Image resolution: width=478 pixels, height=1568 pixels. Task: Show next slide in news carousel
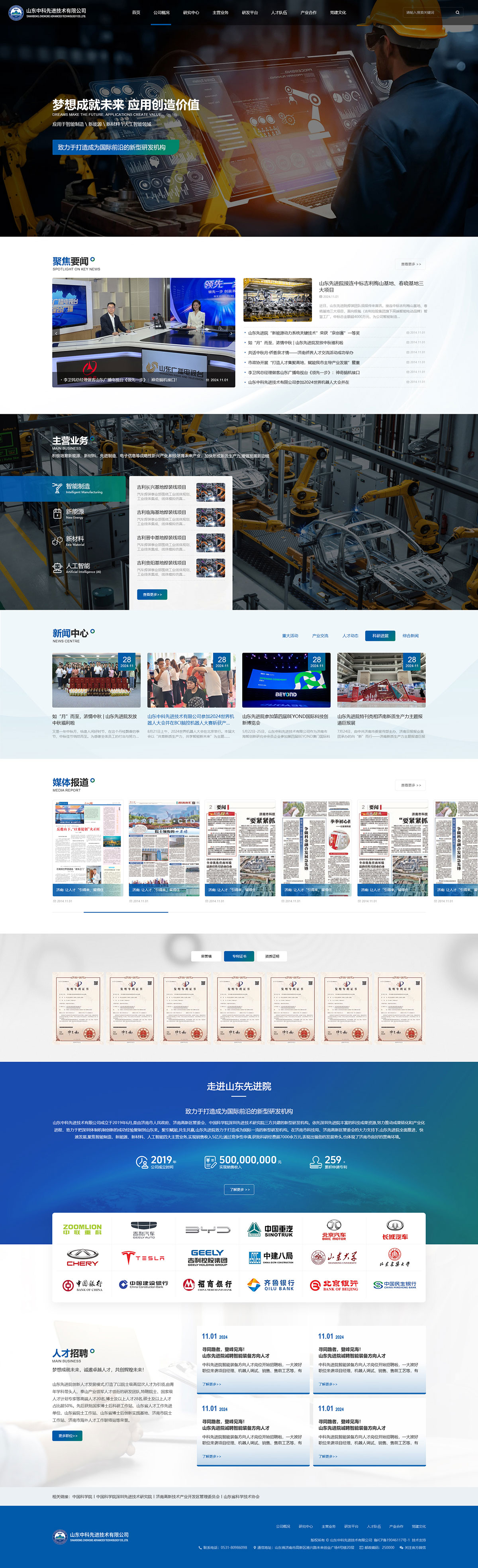coord(231,333)
